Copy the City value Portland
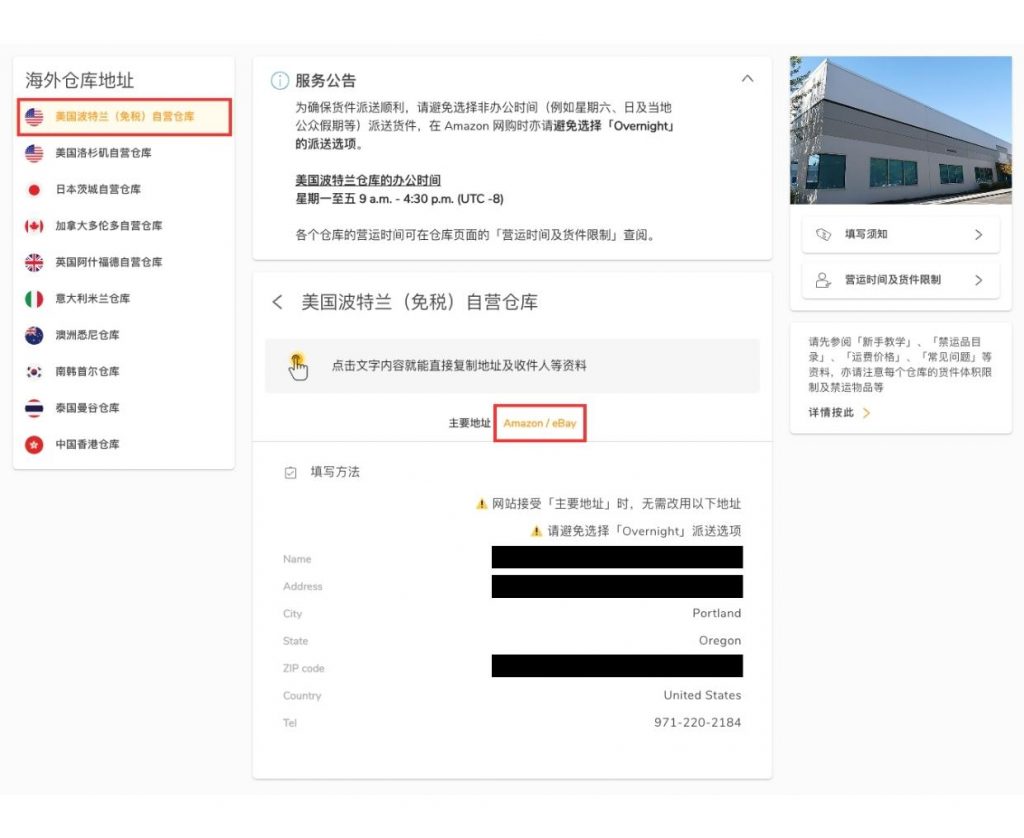This screenshot has width=1024, height=838. click(716, 613)
